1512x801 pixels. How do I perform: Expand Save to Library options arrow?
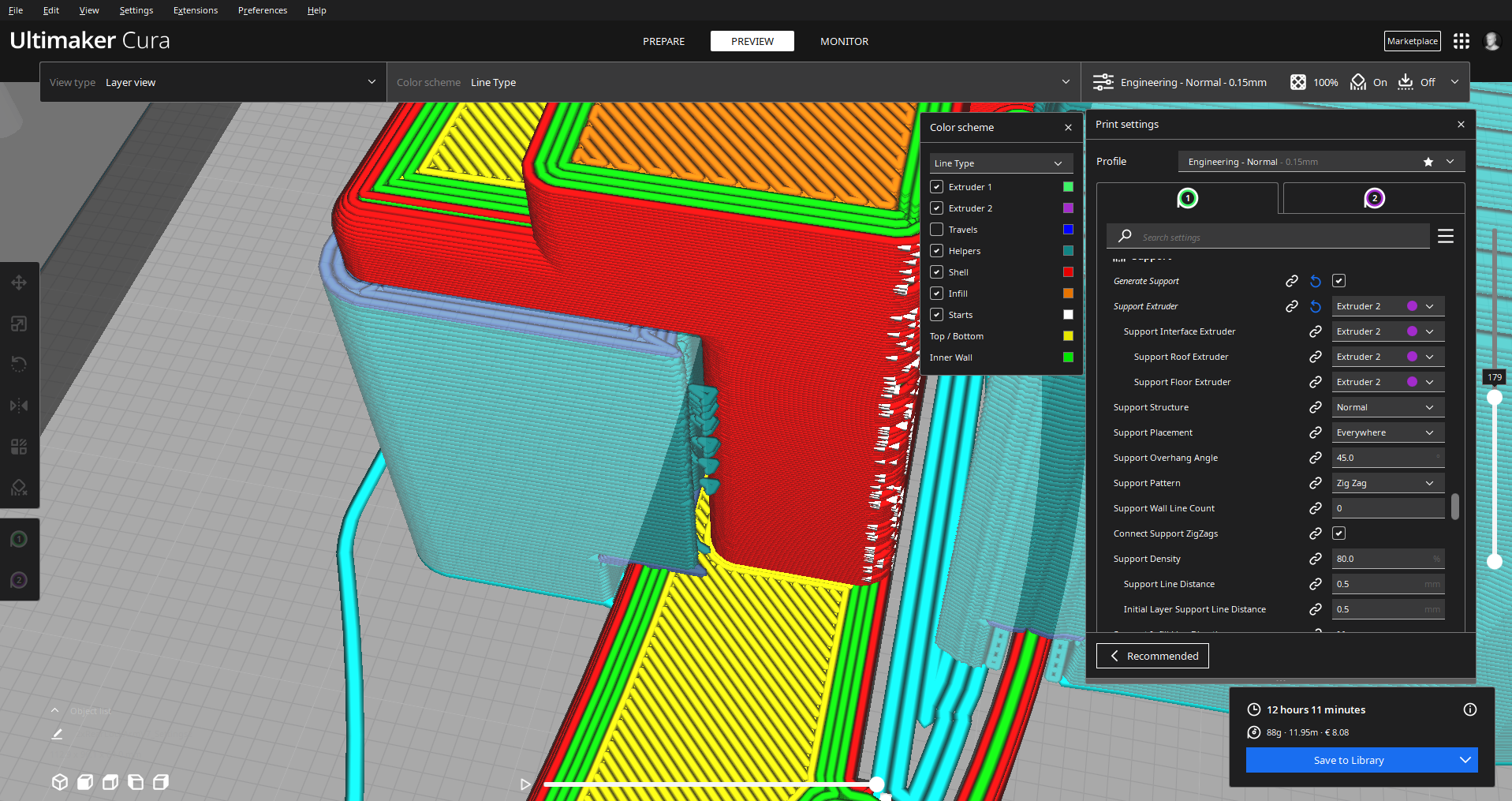click(x=1465, y=760)
